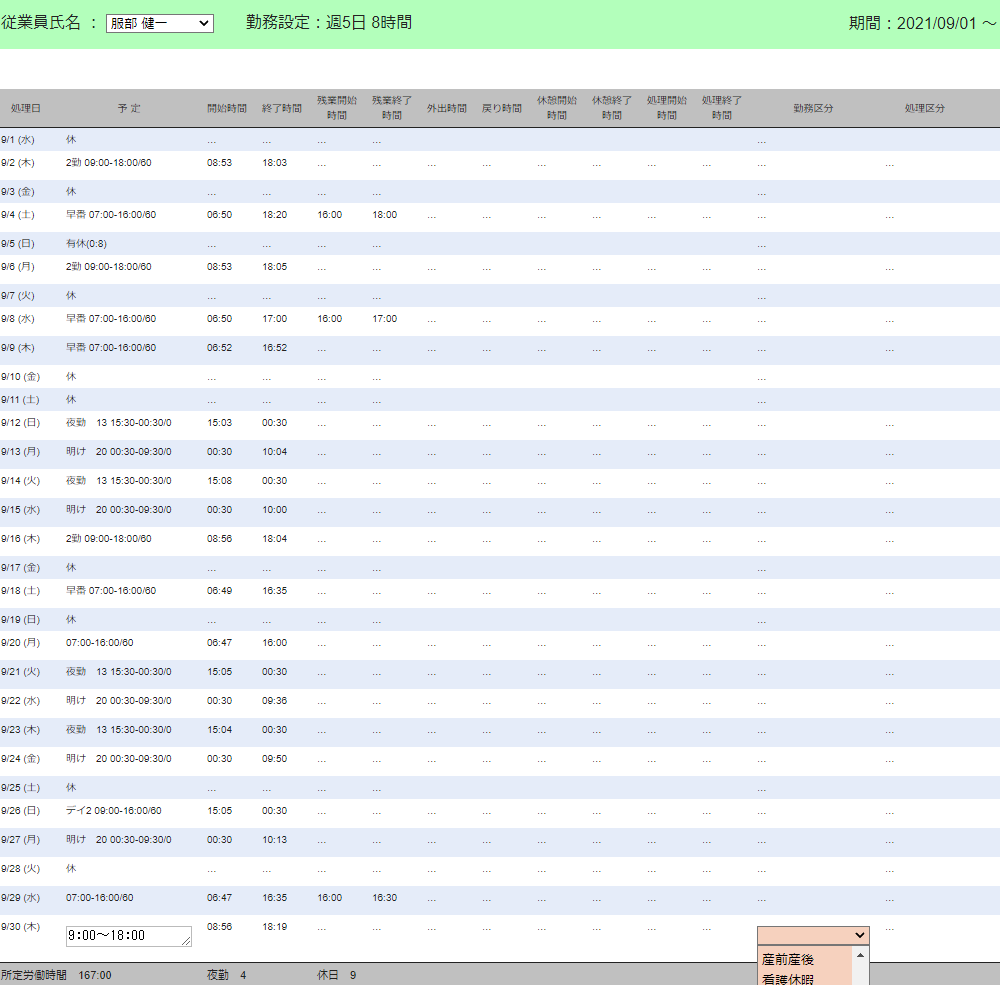Click the 処理日 column header
The height and width of the screenshot is (985, 1000).
(26, 108)
